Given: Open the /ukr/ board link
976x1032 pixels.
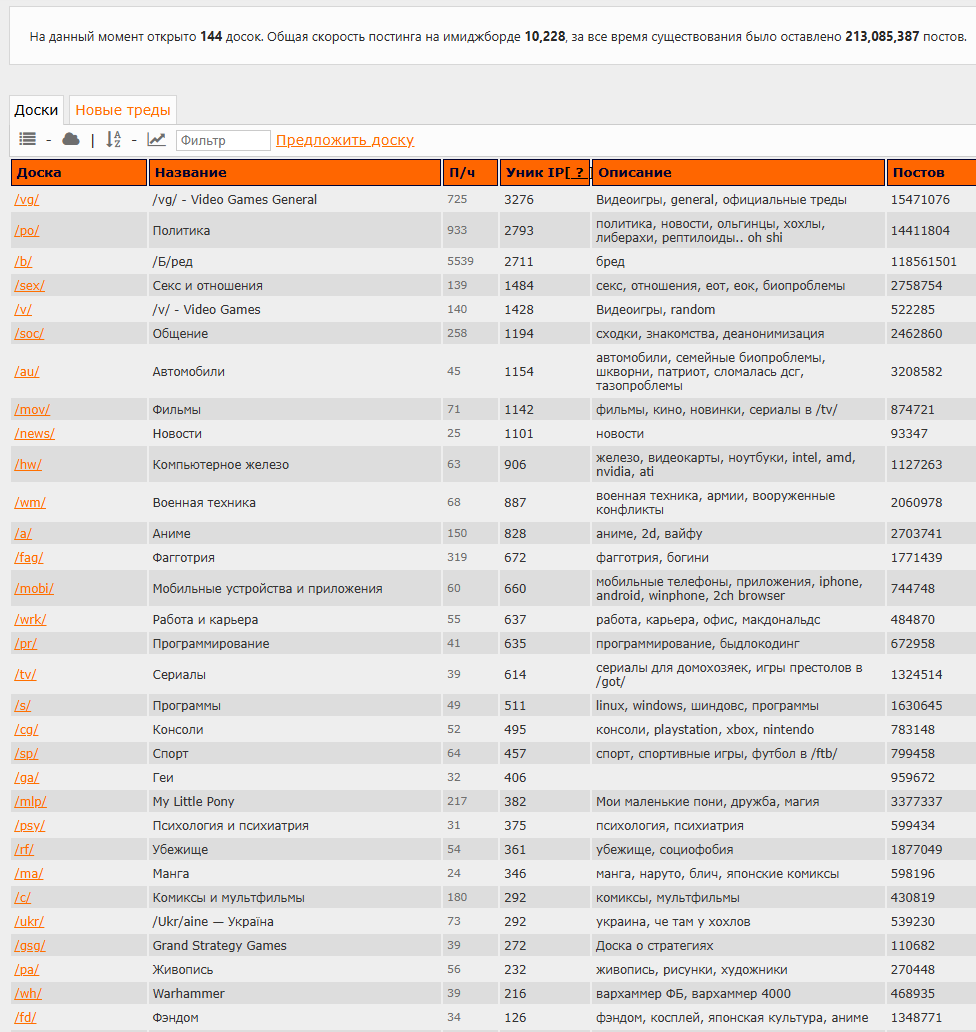Looking at the screenshot, I should tap(30, 921).
